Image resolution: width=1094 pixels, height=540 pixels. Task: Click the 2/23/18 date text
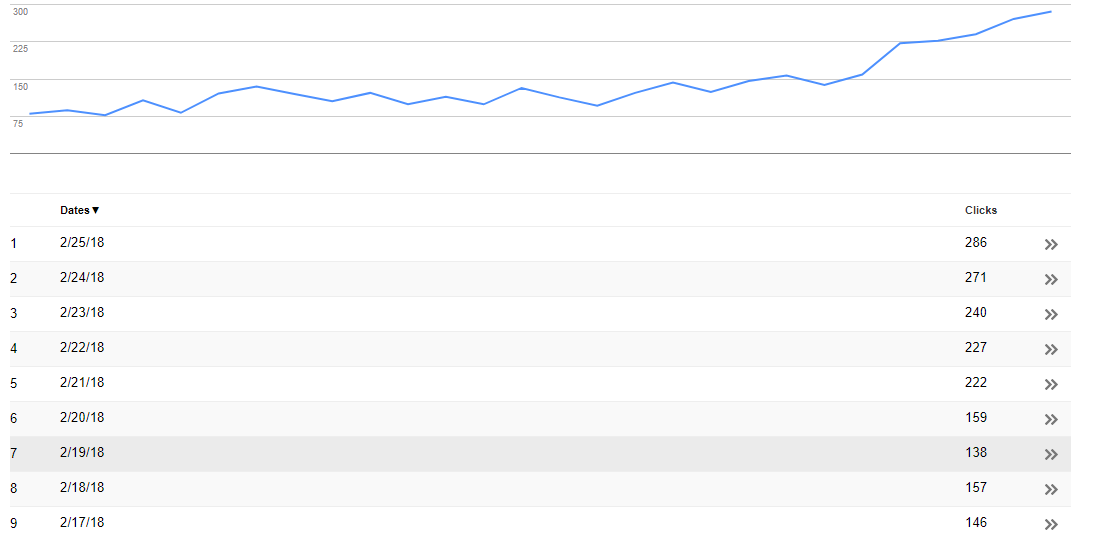[82, 313]
